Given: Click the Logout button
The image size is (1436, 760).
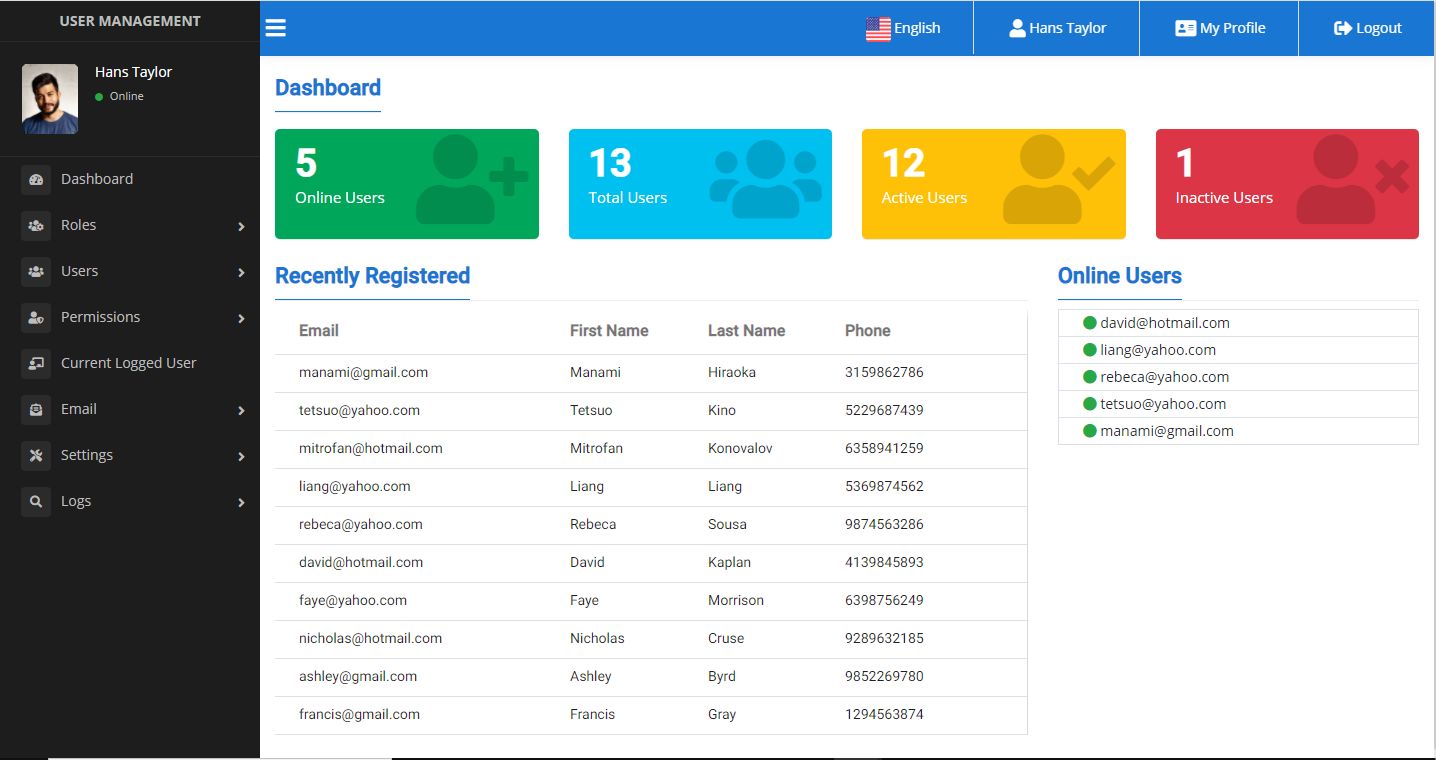Looking at the screenshot, I should click(x=1368, y=28).
